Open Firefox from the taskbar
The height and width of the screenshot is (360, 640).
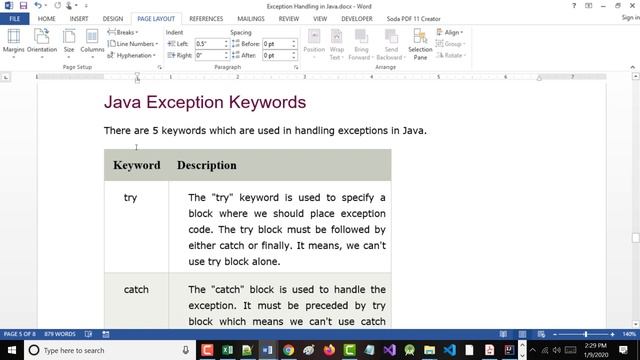click(329, 350)
